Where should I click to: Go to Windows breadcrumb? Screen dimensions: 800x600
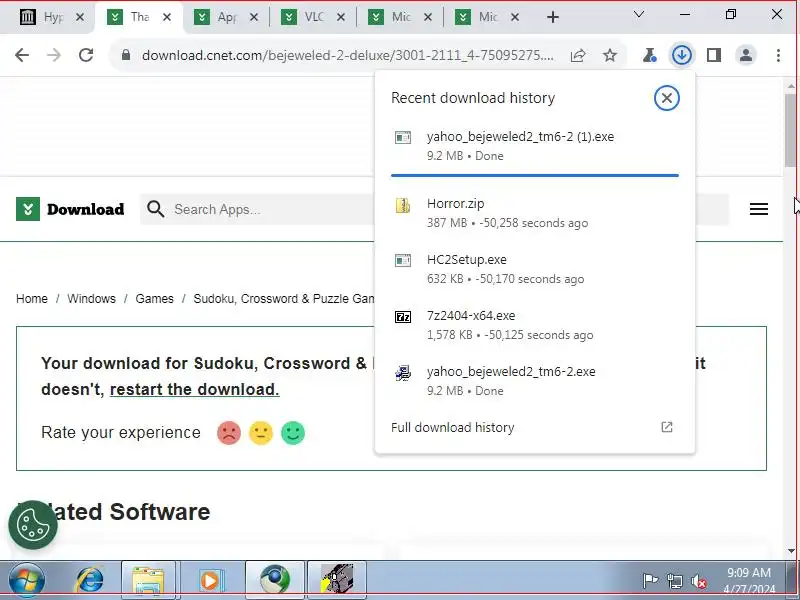tap(91, 298)
